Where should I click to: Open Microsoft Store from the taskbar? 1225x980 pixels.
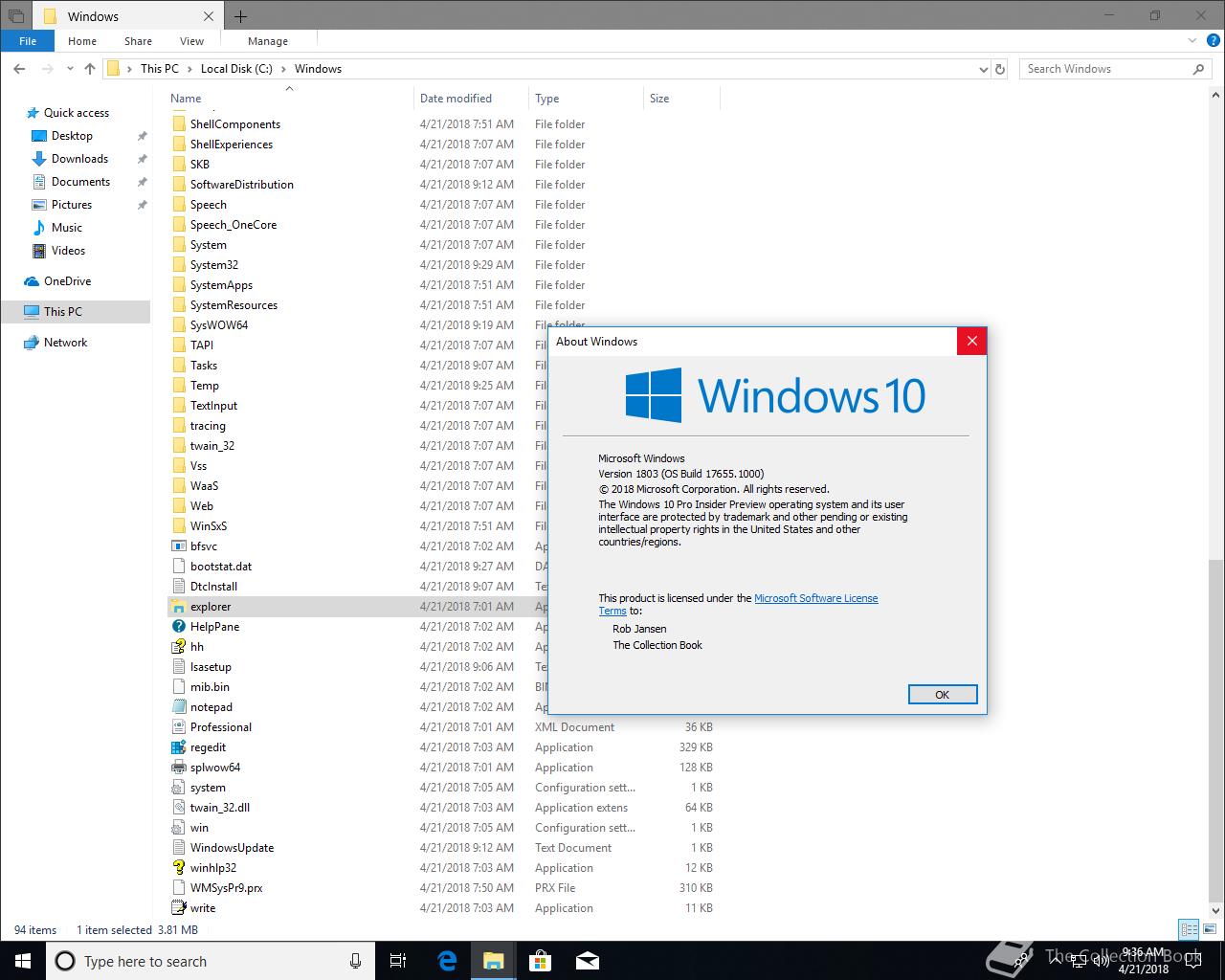tap(541, 961)
